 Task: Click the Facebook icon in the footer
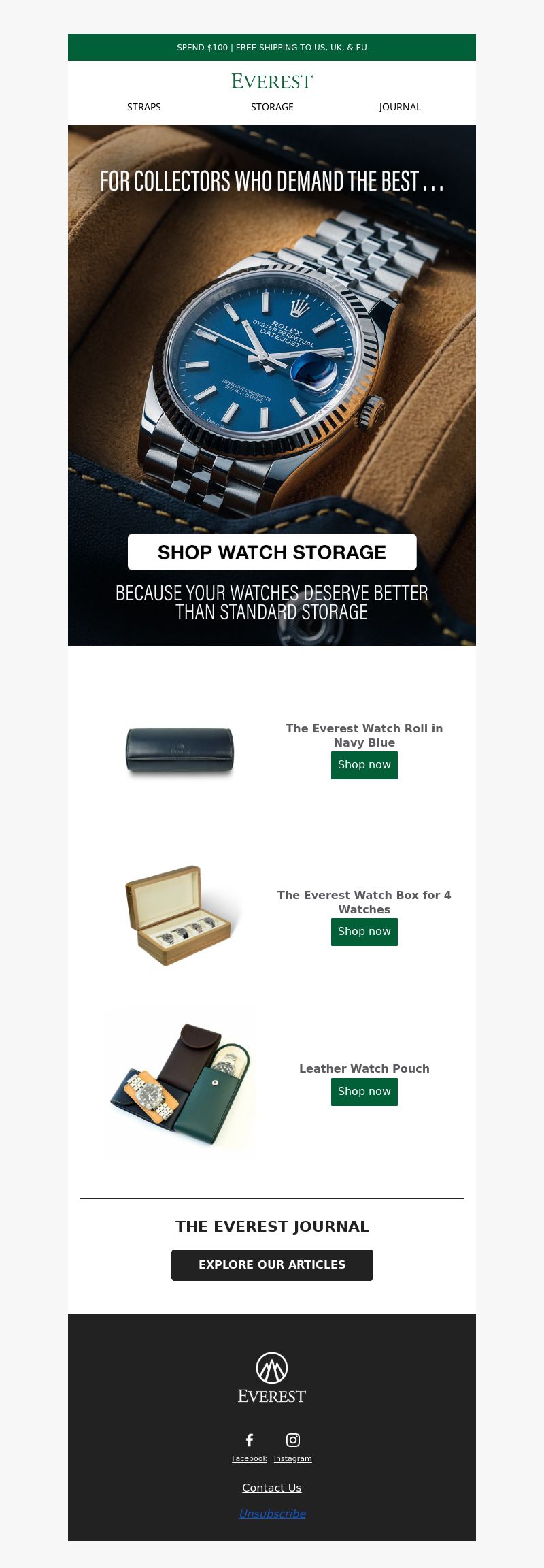click(x=250, y=1439)
